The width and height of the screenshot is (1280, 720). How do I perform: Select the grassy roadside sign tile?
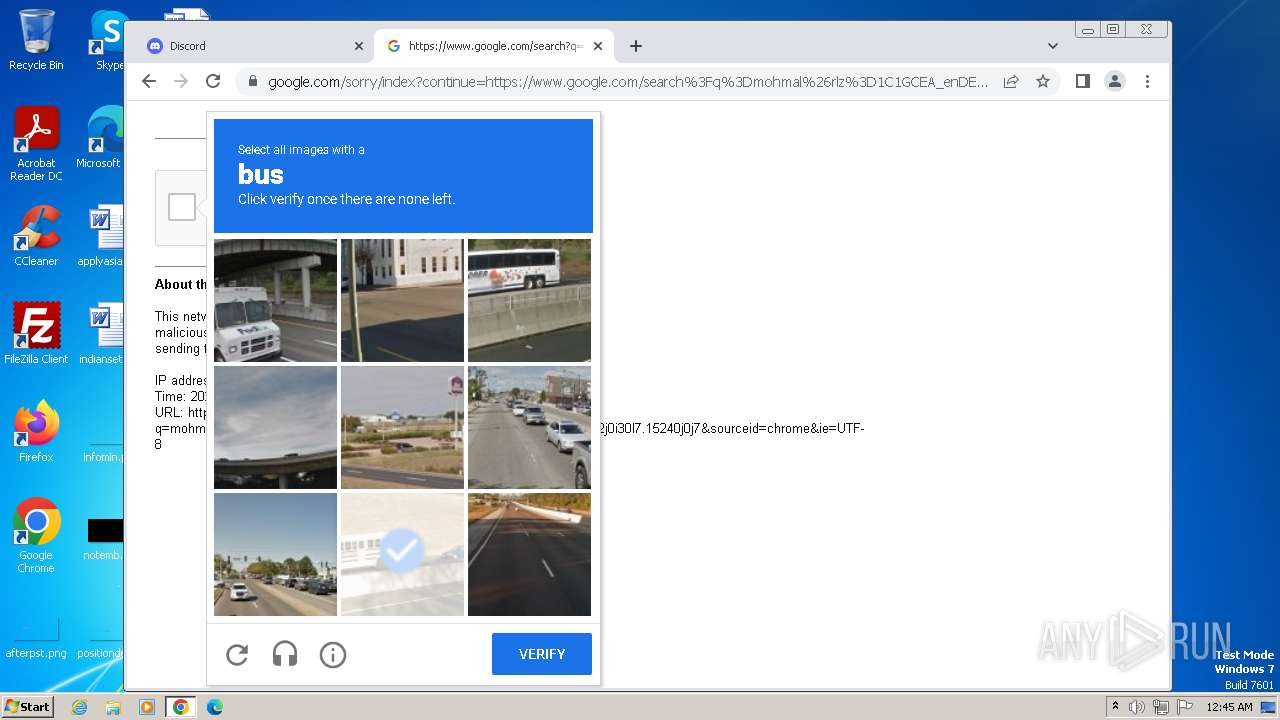[x=402, y=427]
